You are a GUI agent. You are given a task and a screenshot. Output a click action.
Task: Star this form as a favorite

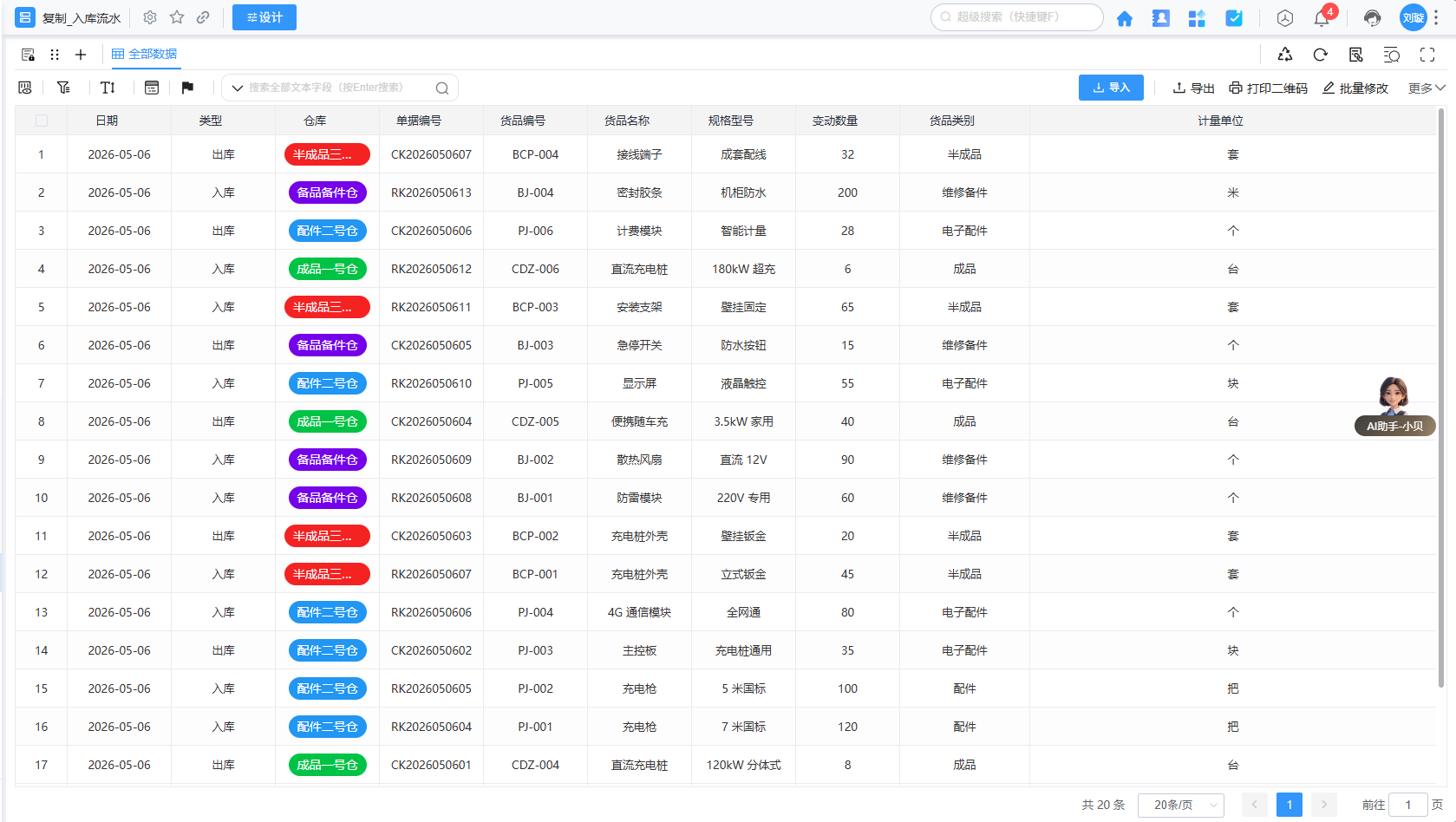click(x=177, y=17)
